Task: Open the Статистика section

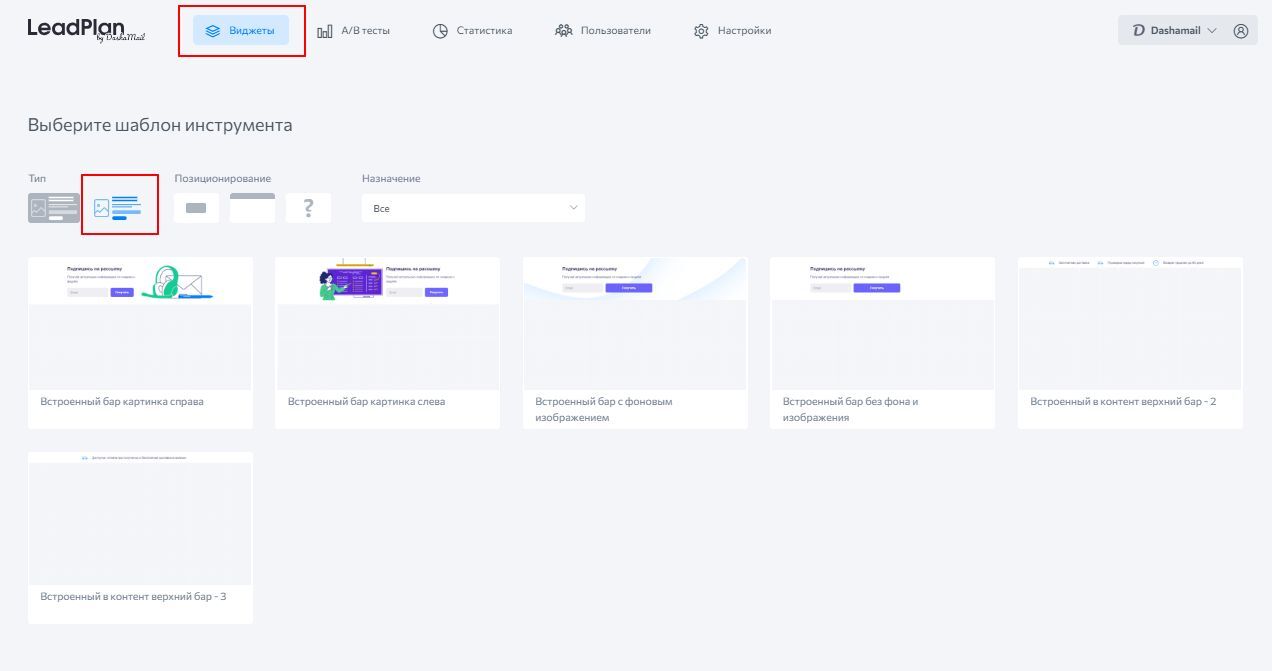Action: 472,31
